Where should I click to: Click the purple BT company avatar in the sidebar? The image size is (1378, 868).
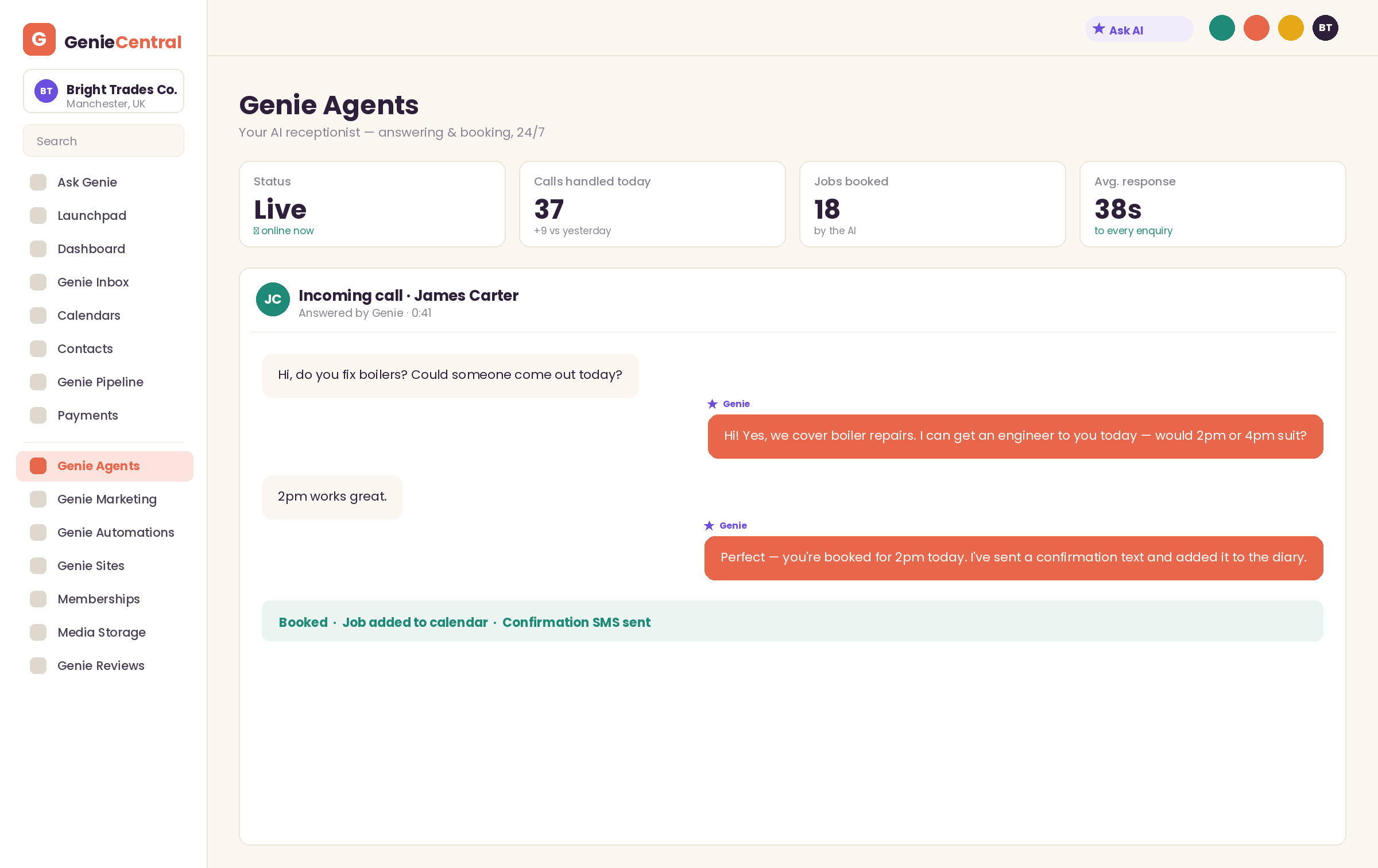(46, 91)
